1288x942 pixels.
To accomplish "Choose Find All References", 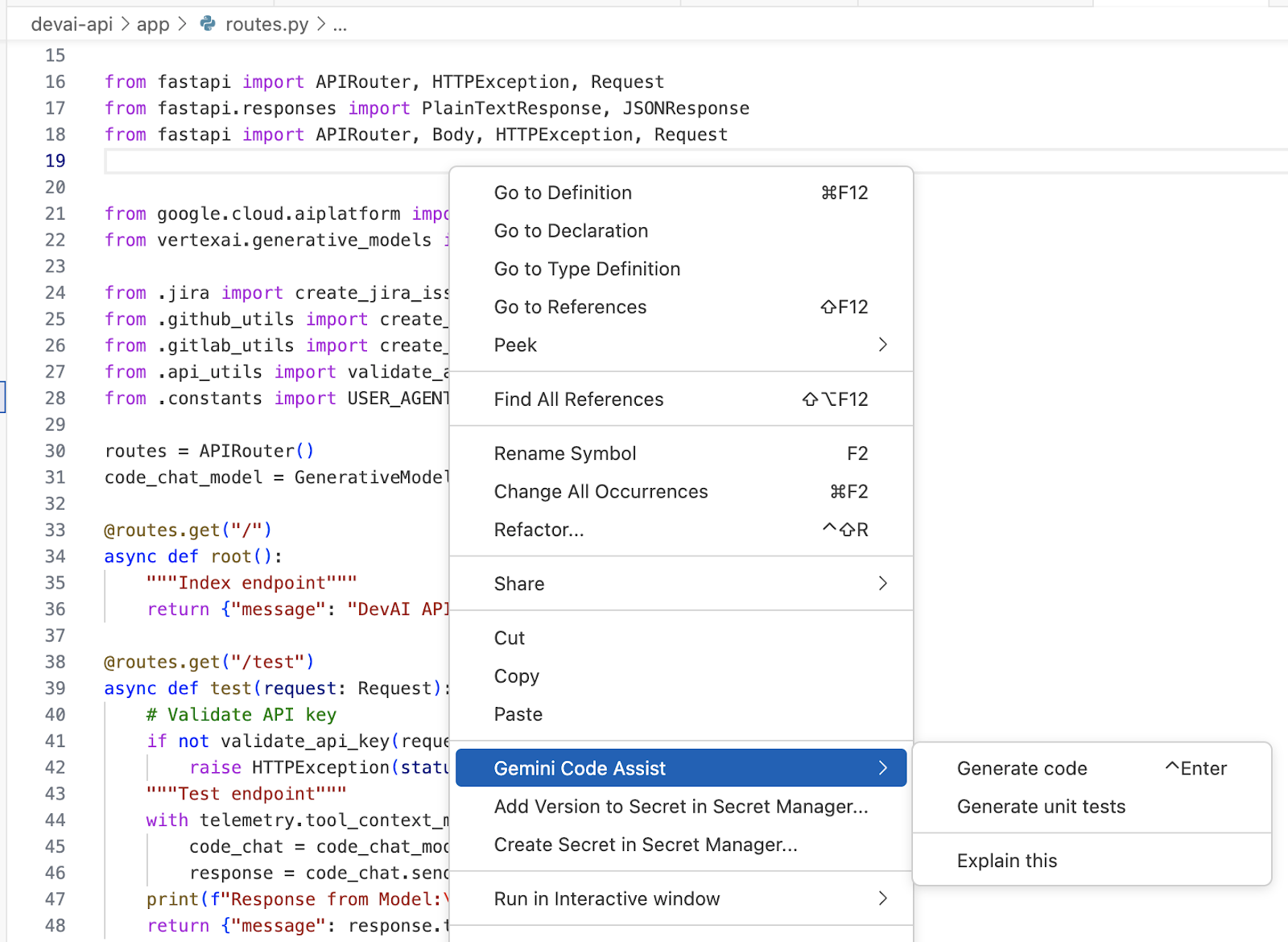I will pyautogui.click(x=579, y=399).
